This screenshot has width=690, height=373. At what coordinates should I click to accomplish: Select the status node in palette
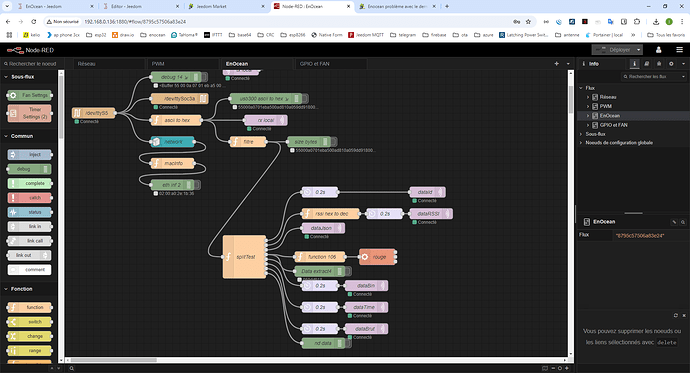pos(29,212)
